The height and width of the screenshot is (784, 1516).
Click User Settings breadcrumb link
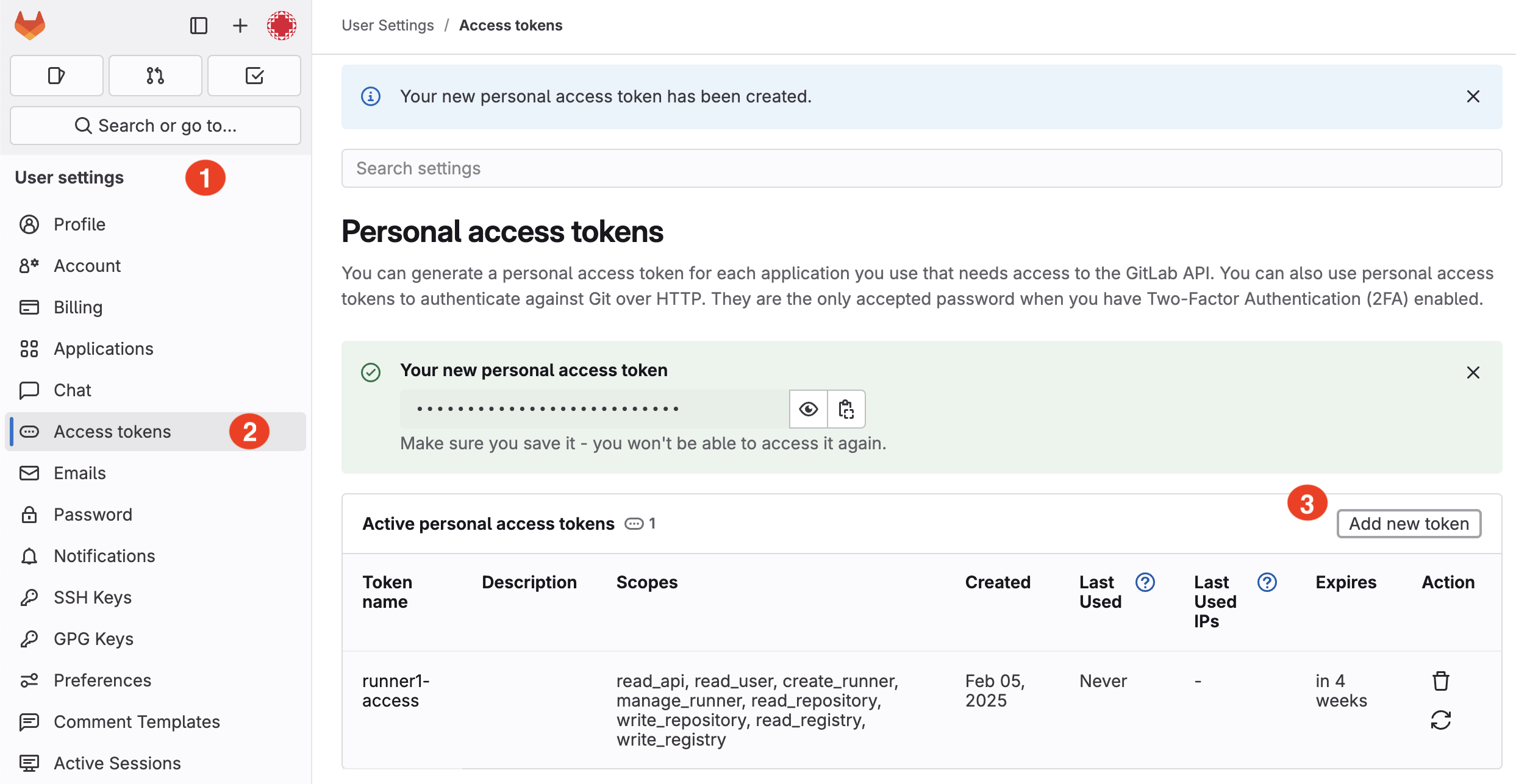[x=388, y=26]
